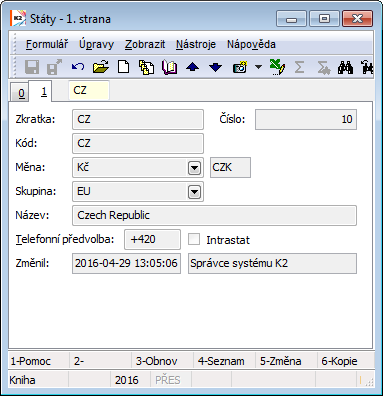
Task: Click the yellow CZ header field
Action: point(89,90)
